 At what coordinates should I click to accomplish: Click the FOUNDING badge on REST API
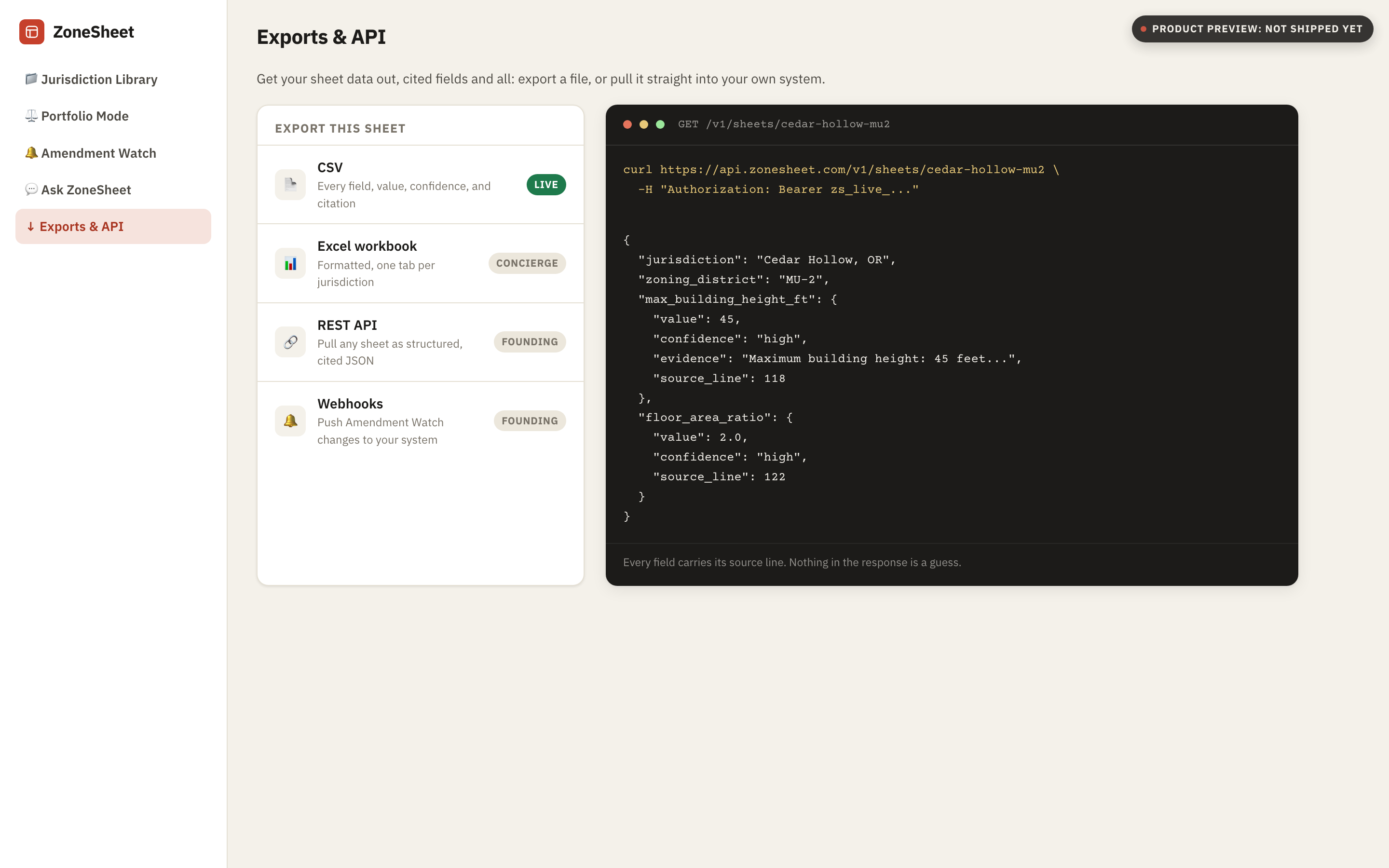[x=530, y=341]
